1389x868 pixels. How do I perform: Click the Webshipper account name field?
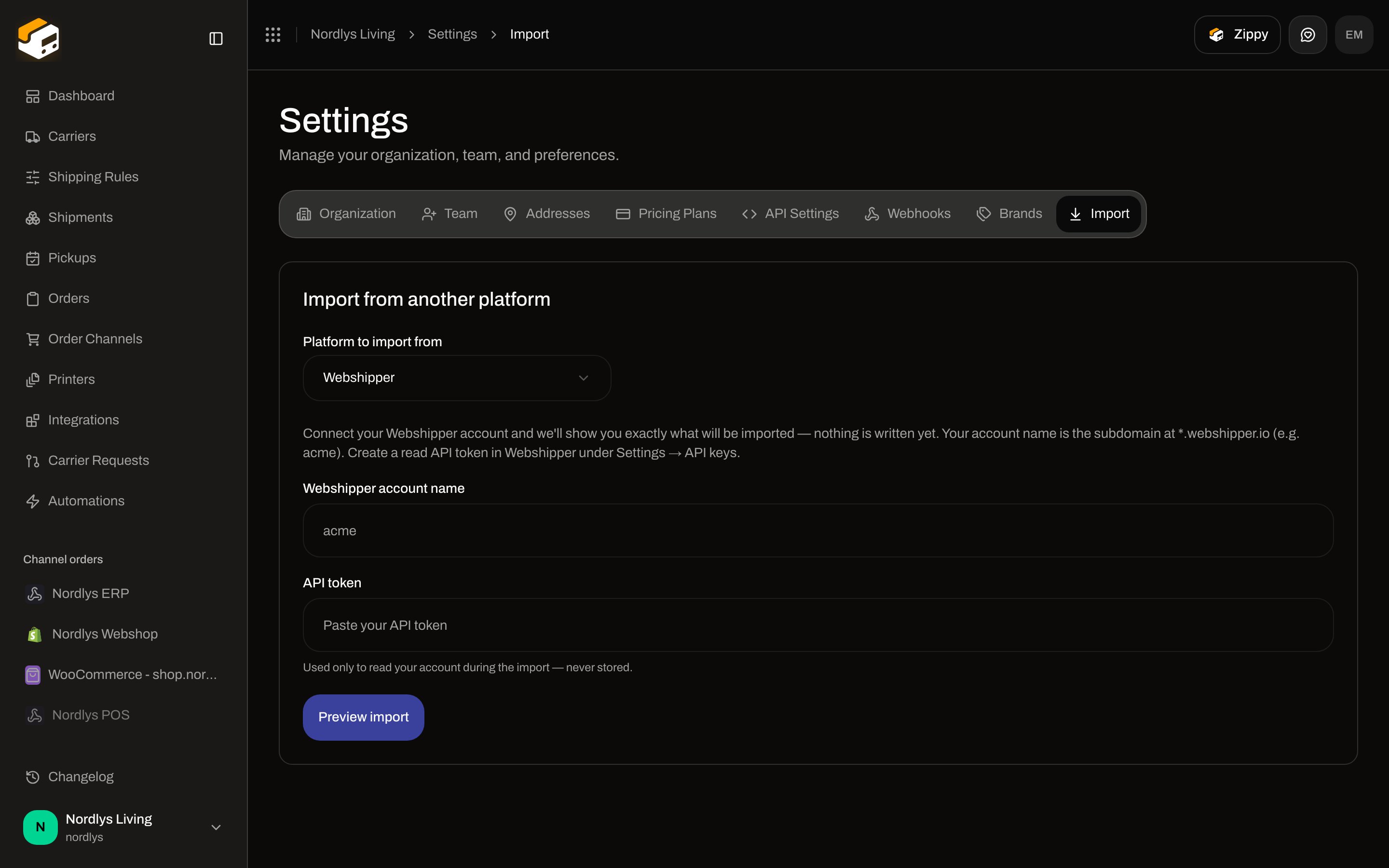click(818, 530)
